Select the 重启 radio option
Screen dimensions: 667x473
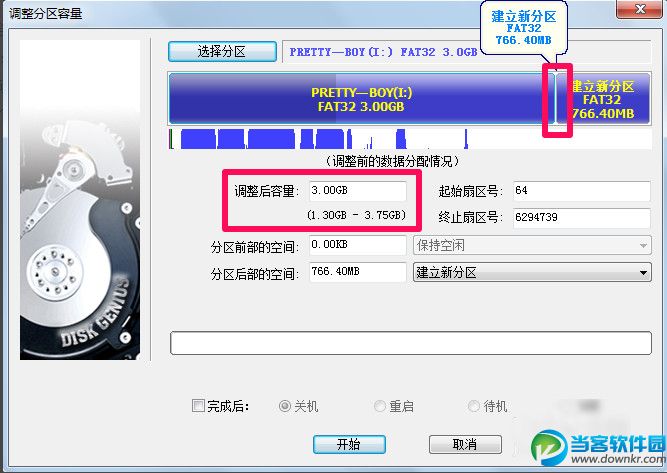point(379,406)
